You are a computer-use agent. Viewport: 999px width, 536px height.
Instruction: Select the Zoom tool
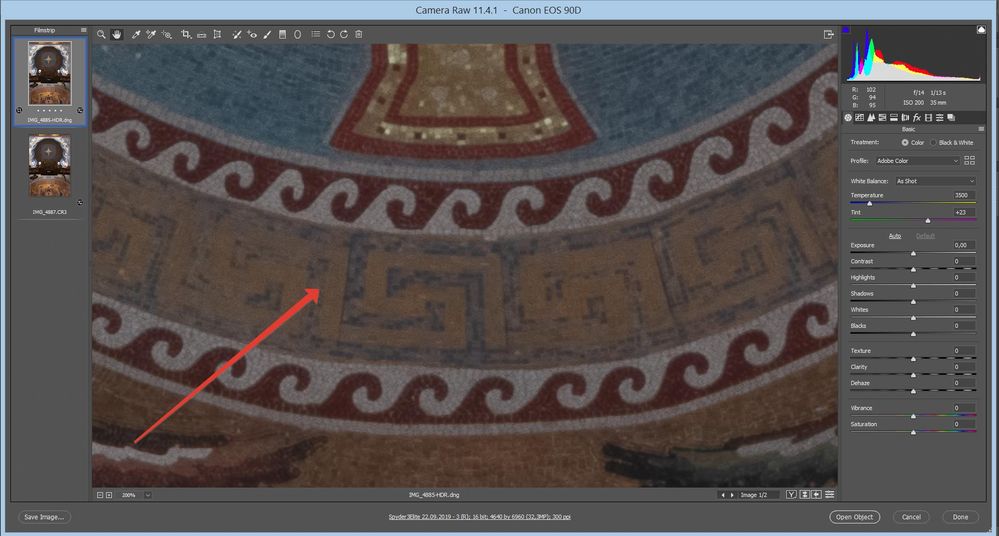pyautogui.click(x=101, y=34)
